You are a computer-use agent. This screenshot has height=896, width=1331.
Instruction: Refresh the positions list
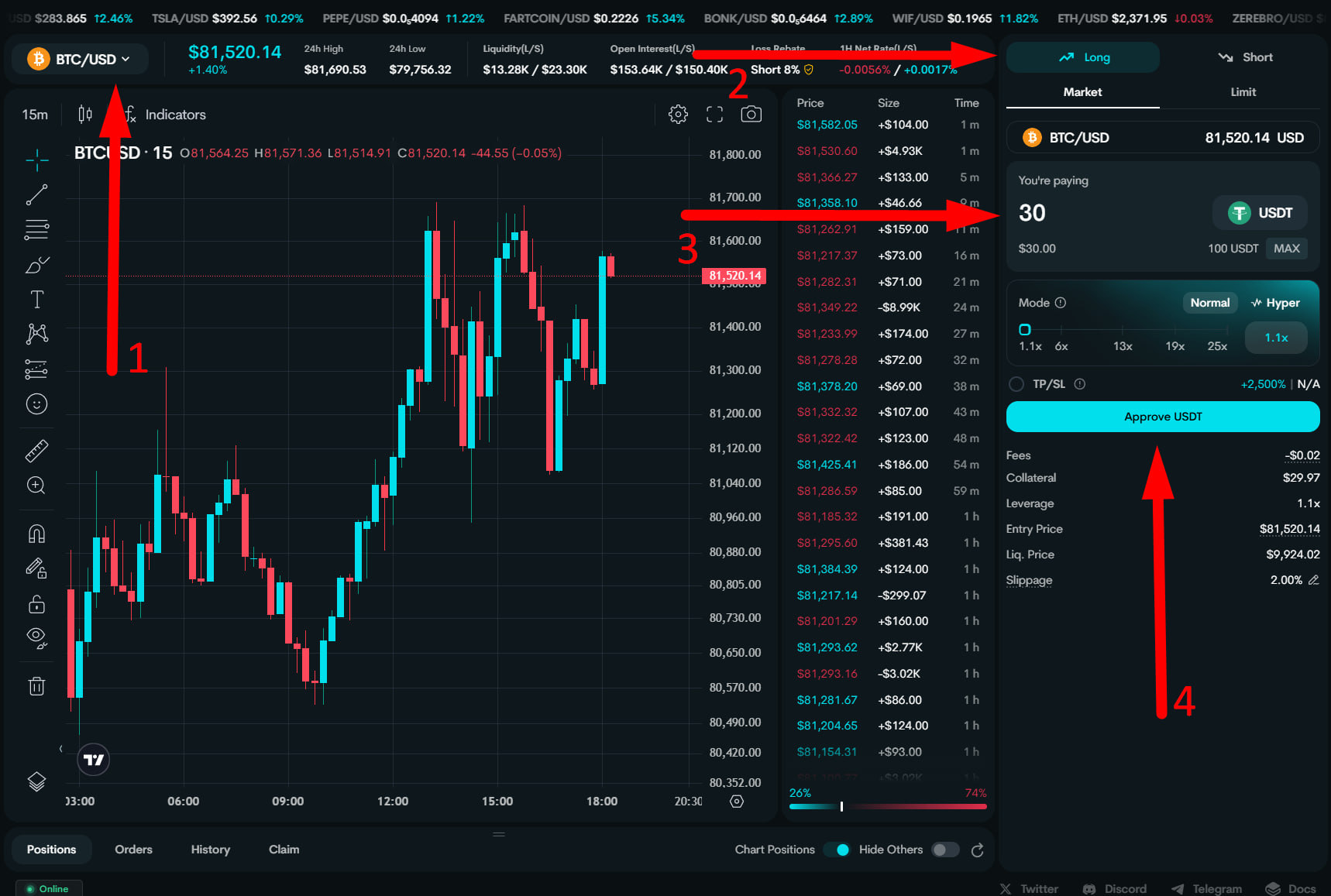(x=977, y=850)
